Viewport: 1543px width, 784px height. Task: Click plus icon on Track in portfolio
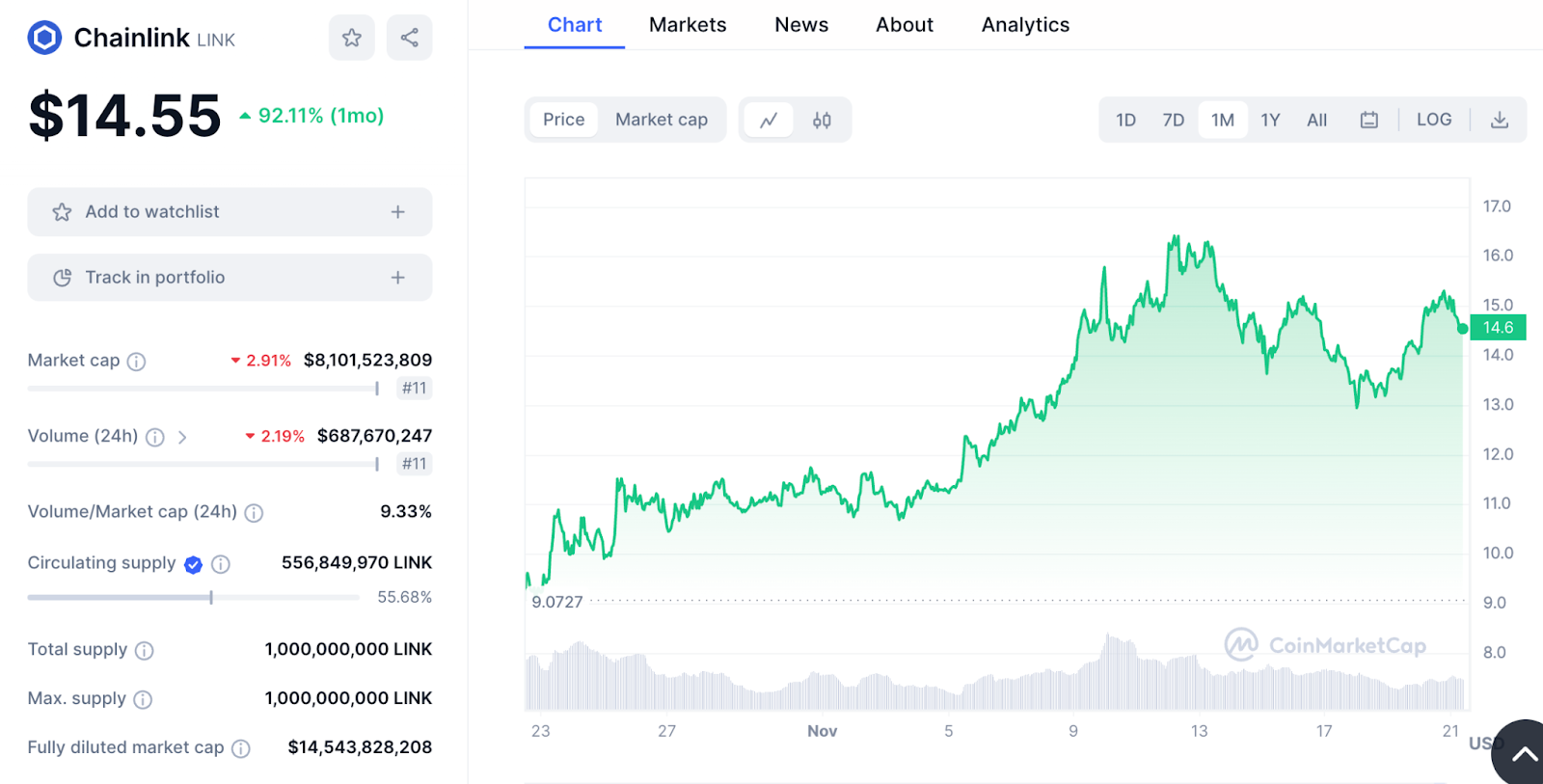point(397,278)
